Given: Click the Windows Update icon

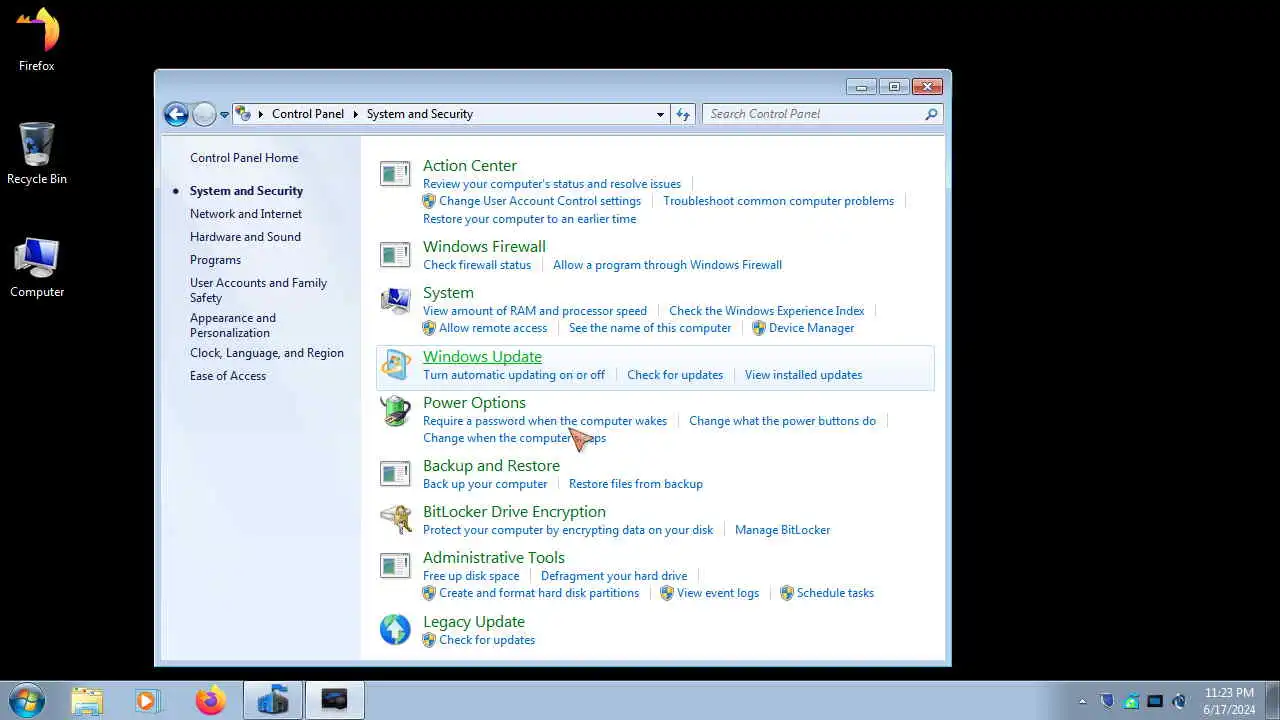Looking at the screenshot, I should (x=395, y=365).
